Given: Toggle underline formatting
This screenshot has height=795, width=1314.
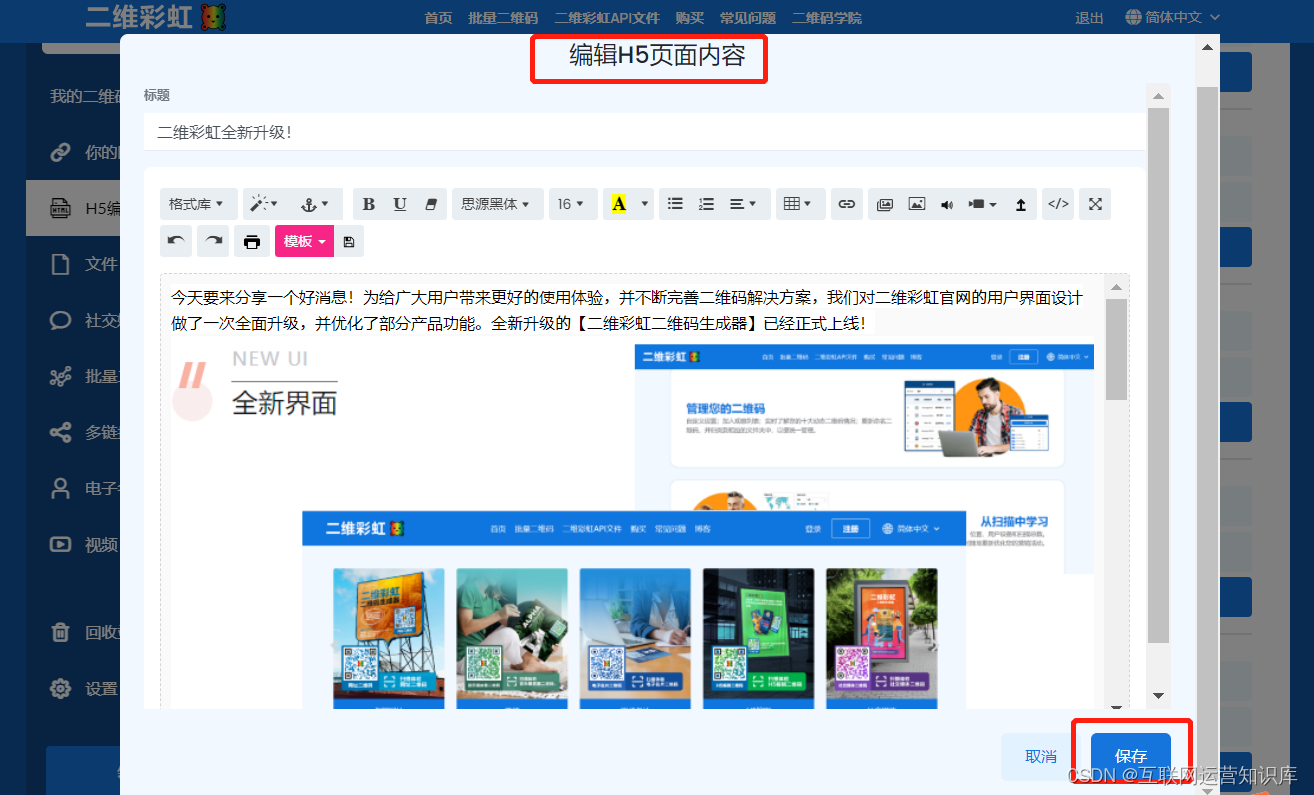Looking at the screenshot, I should coord(400,204).
